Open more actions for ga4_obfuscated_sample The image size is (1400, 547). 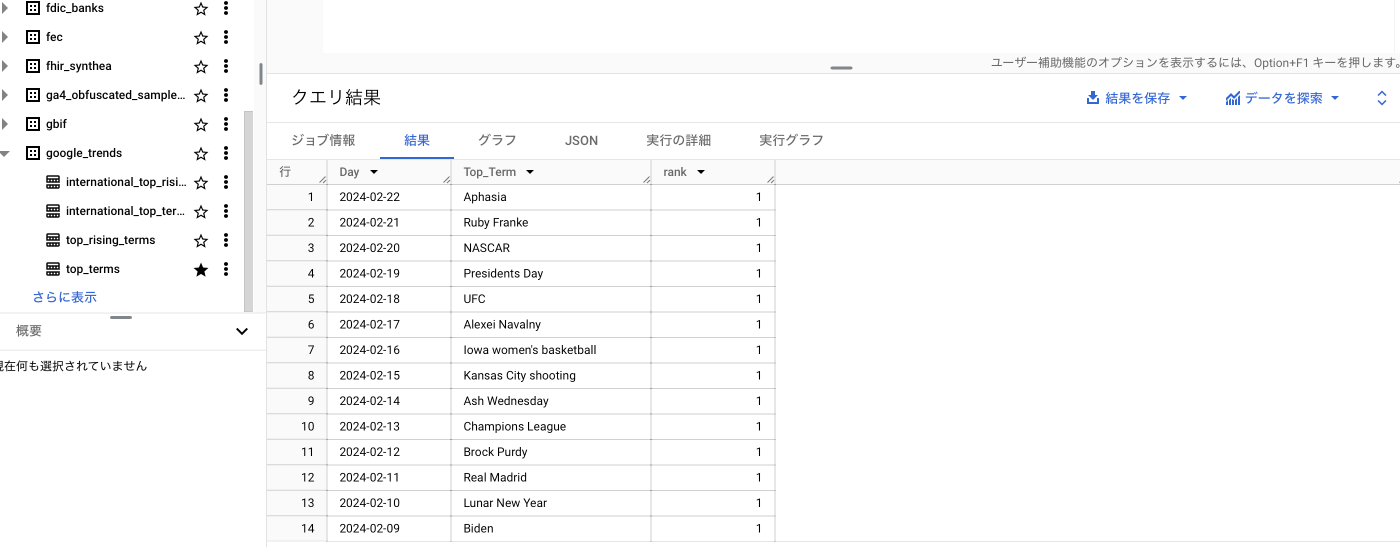[x=226, y=95]
